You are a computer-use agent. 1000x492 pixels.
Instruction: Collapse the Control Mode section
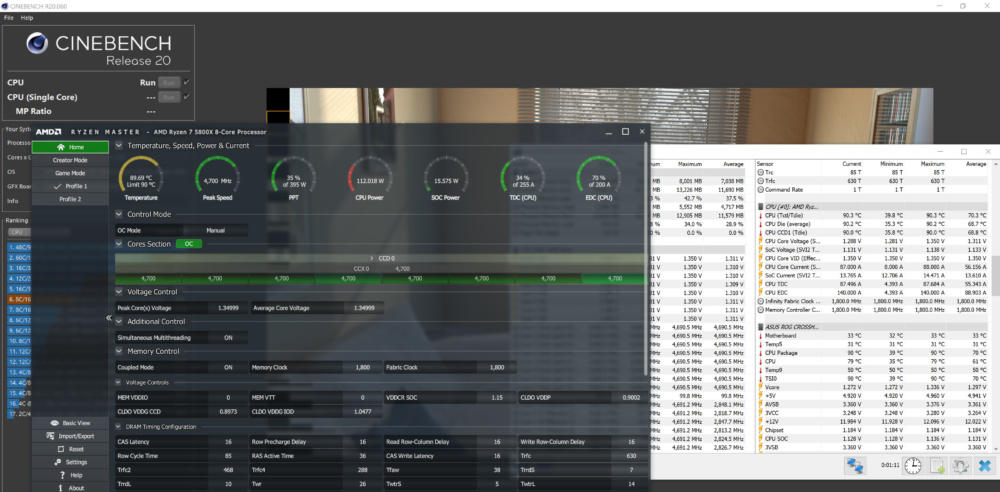(x=119, y=214)
